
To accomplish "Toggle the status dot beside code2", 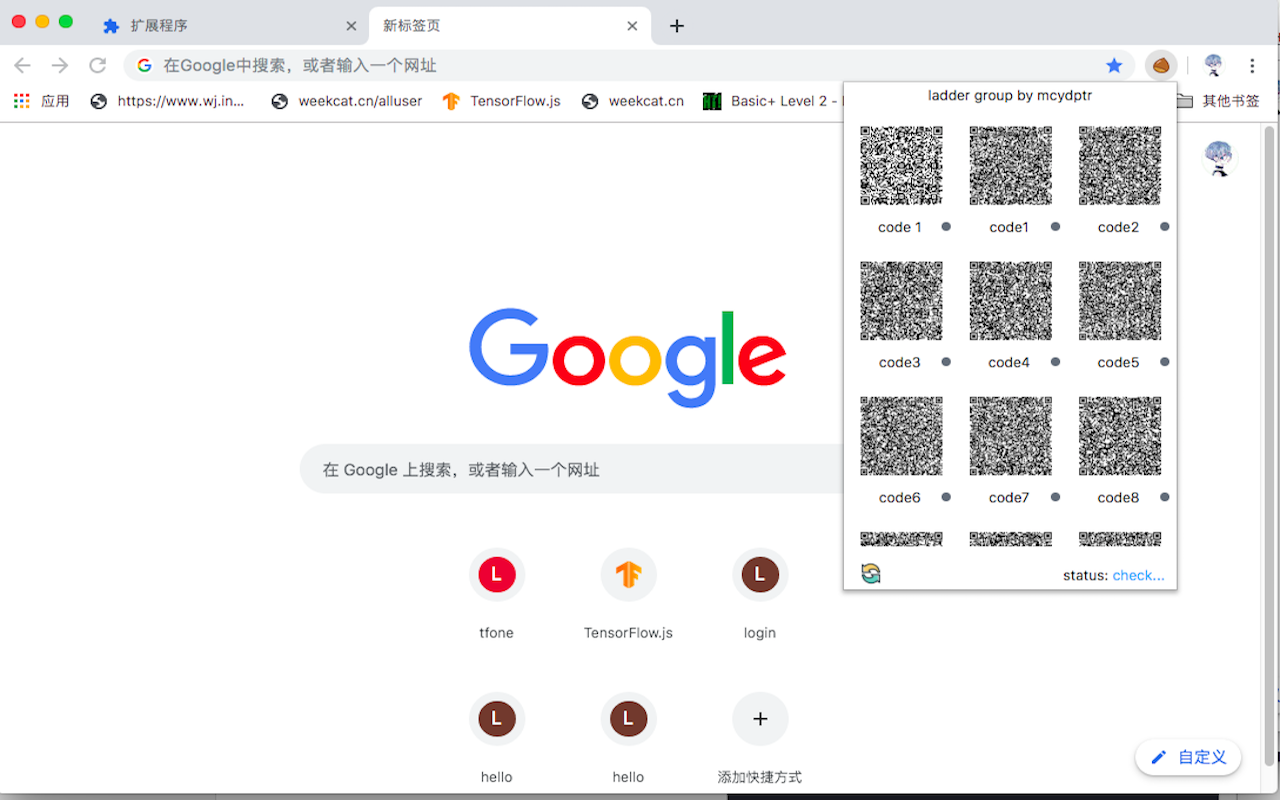I will point(1164,227).
